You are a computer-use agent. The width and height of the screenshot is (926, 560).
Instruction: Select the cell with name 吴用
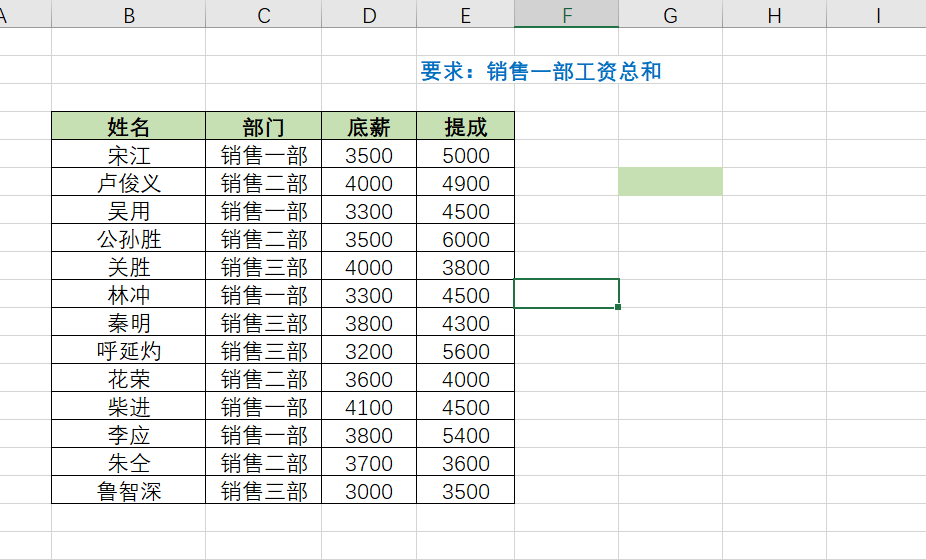coord(129,210)
